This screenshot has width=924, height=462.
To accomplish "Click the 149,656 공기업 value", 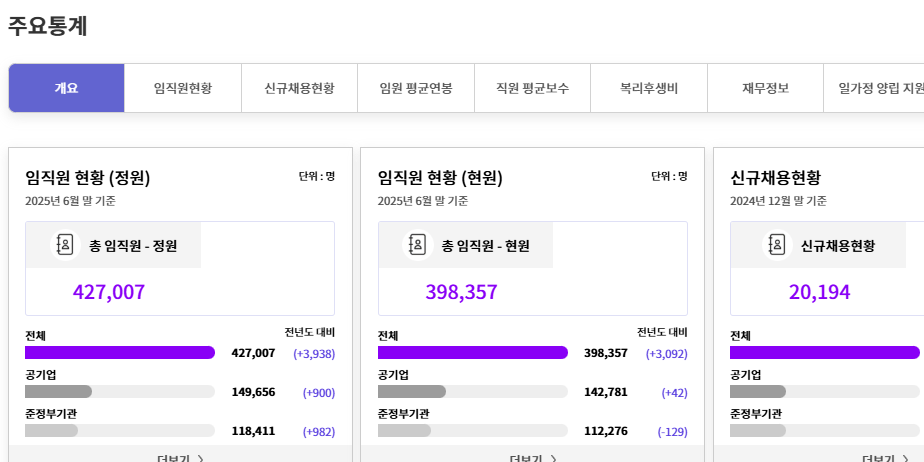I will point(253,392).
